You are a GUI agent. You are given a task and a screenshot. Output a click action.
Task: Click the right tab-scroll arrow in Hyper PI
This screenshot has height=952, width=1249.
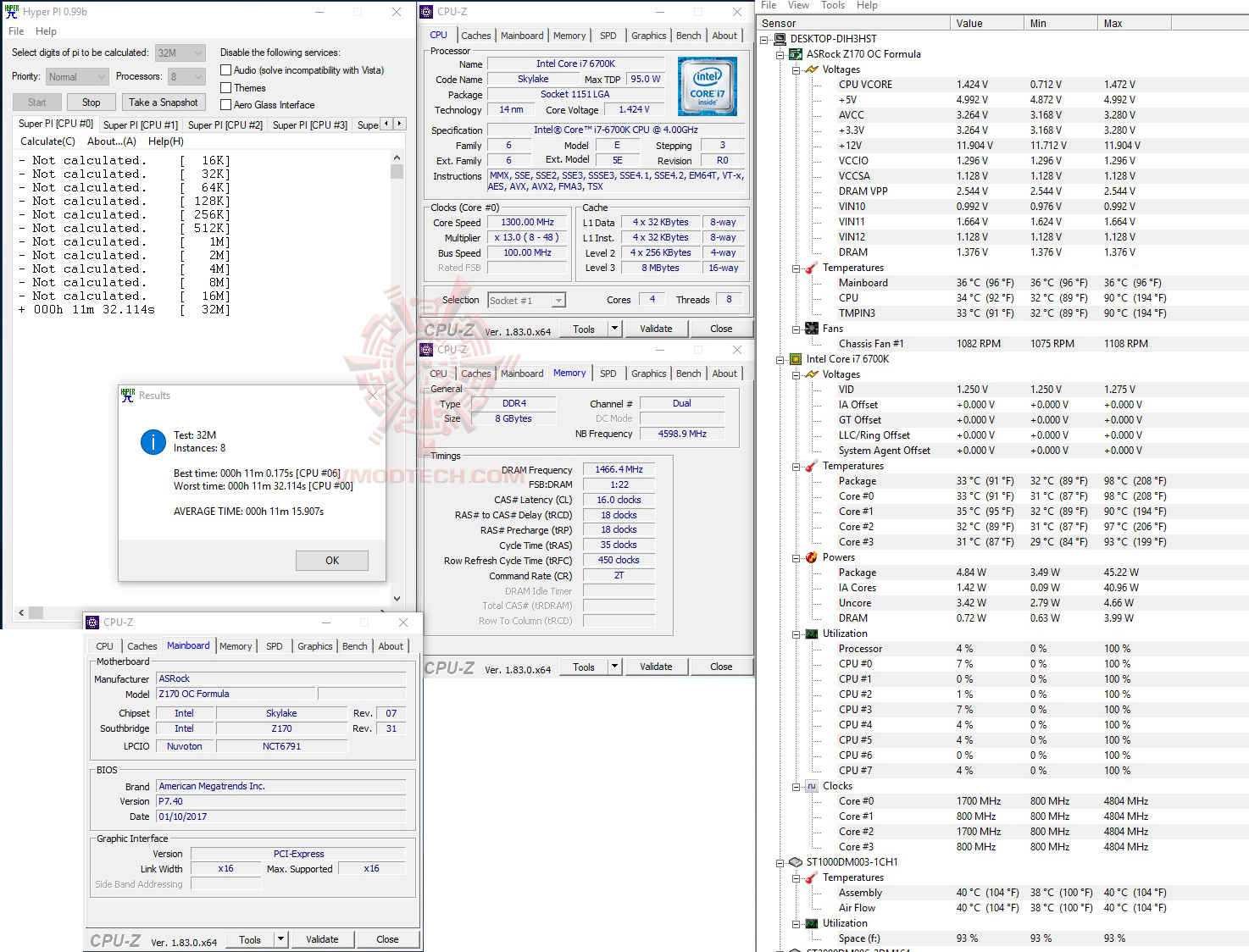[x=400, y=124]
